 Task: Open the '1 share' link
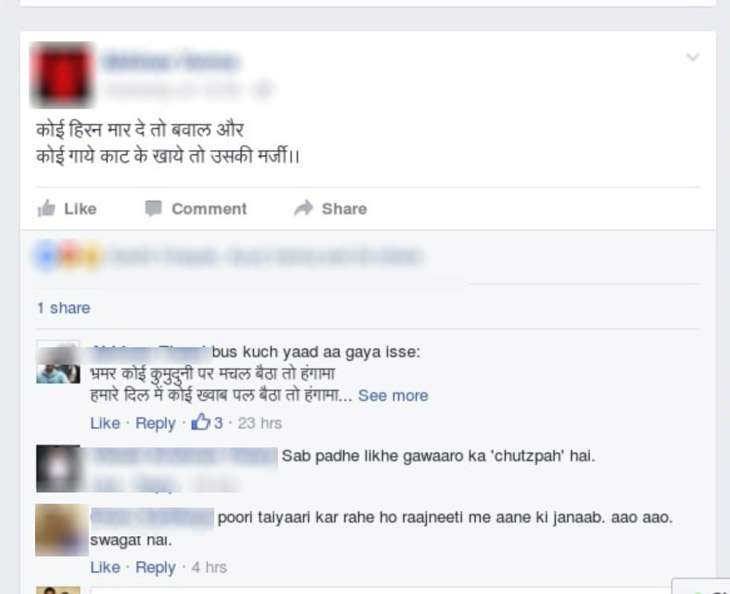[x=63, y=308]
